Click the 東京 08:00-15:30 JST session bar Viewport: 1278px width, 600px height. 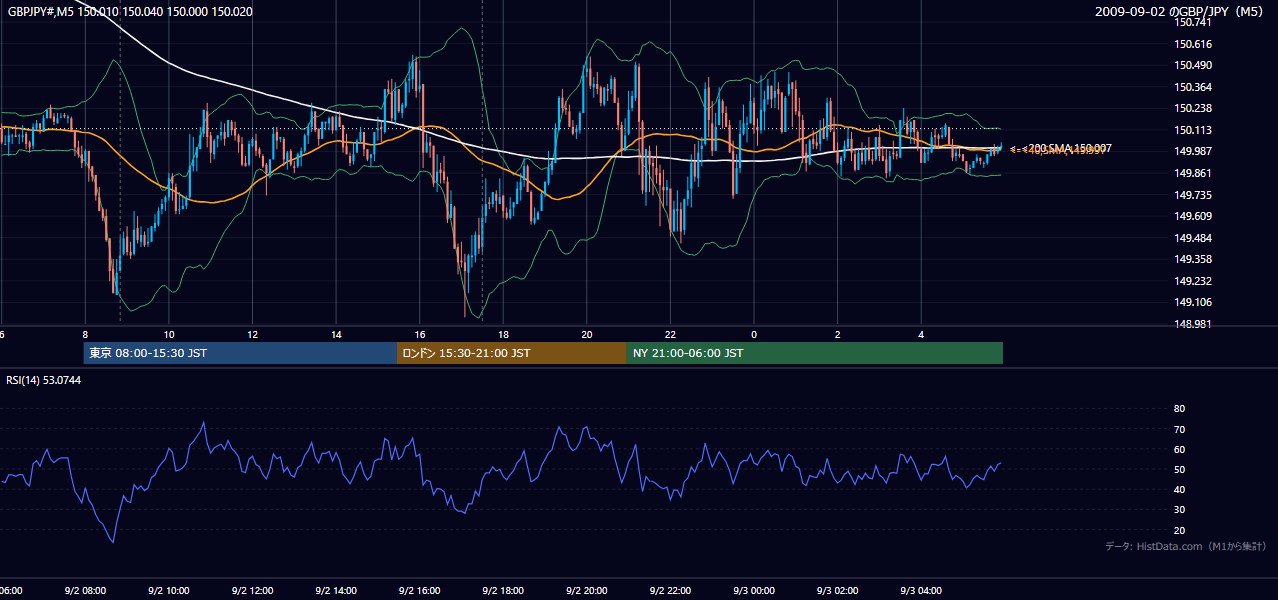tap(240, 353)
